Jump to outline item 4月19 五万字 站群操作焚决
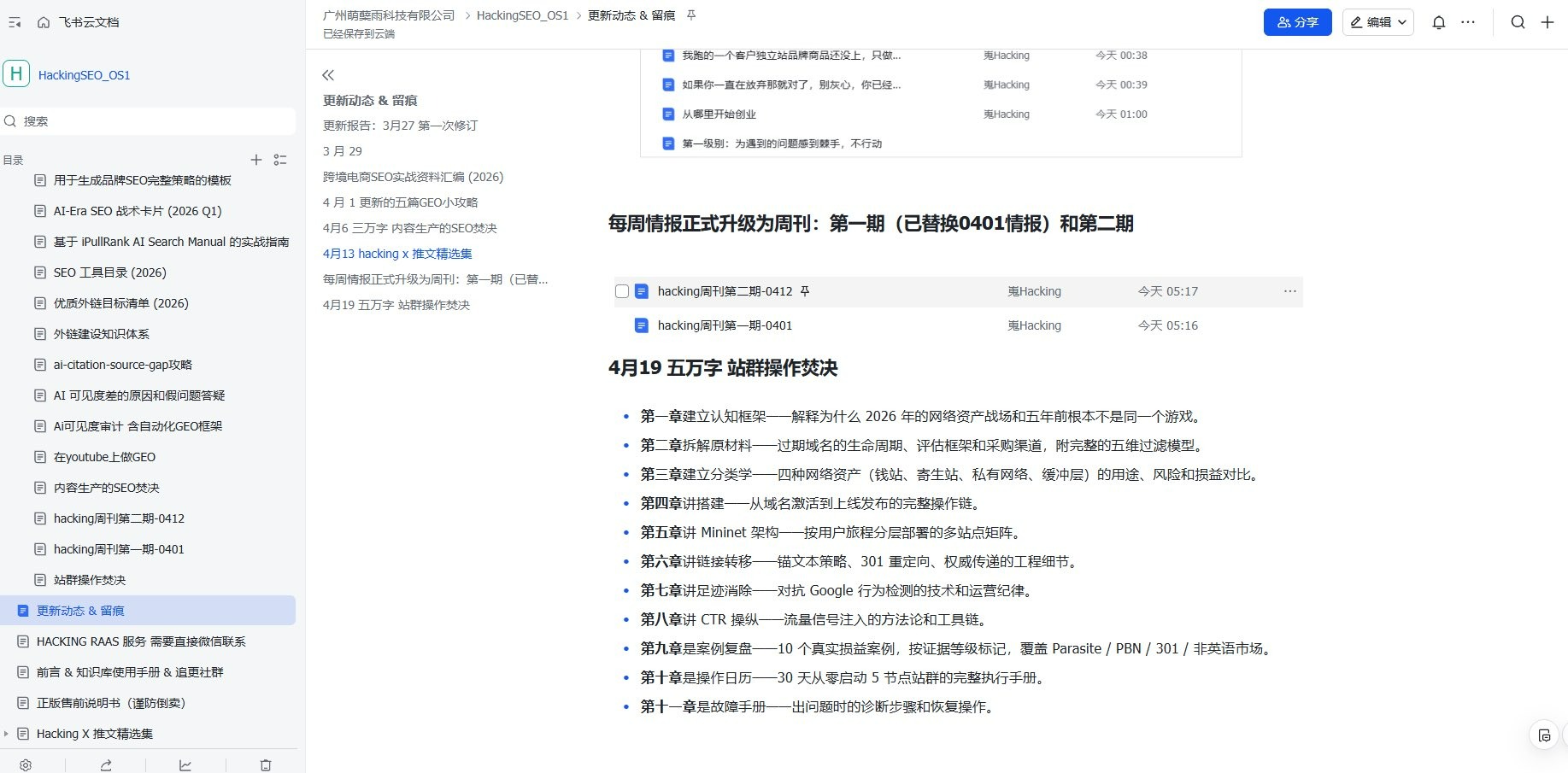This screenshot has width=1568, height=773. [x=396, y=305]
